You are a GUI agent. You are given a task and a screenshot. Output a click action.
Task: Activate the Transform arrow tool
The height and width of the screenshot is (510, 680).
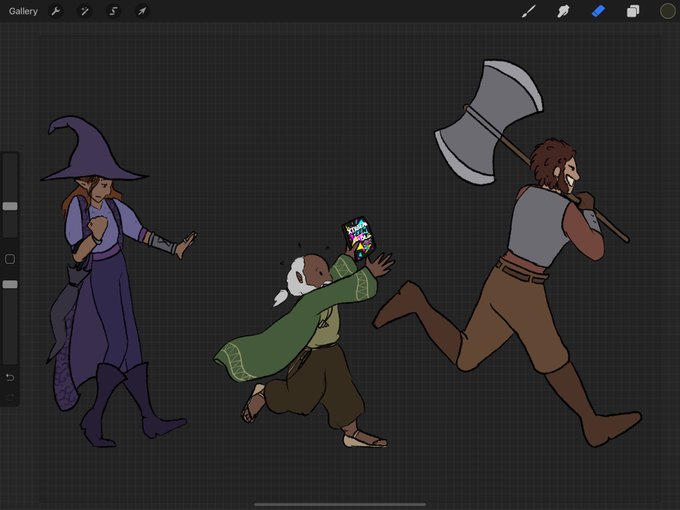coord(142,11)
